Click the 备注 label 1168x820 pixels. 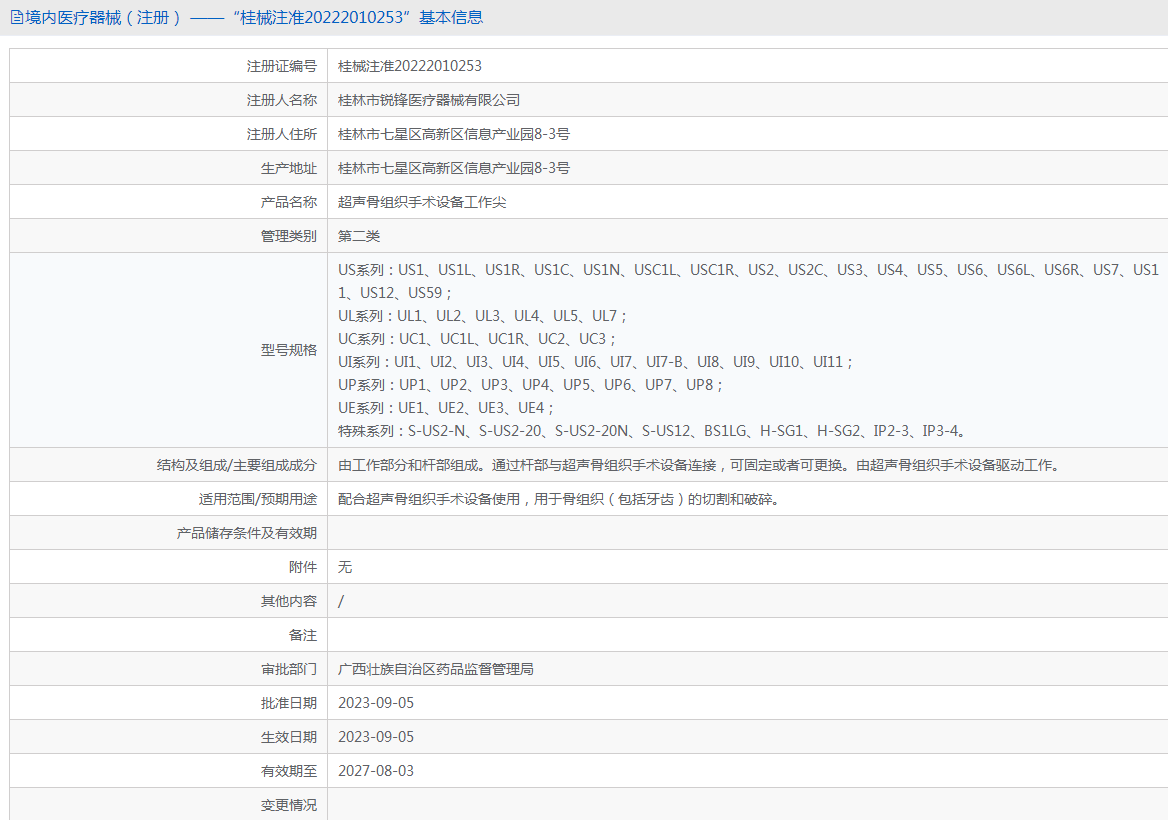coord(302,635)
